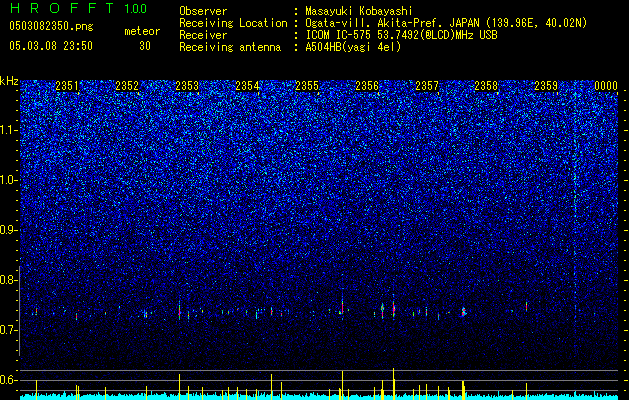Image resolution: width=629 pixels, height=400 pixels.
Task: Click the 0.9 frequency axis label
Action: point(9,230)
